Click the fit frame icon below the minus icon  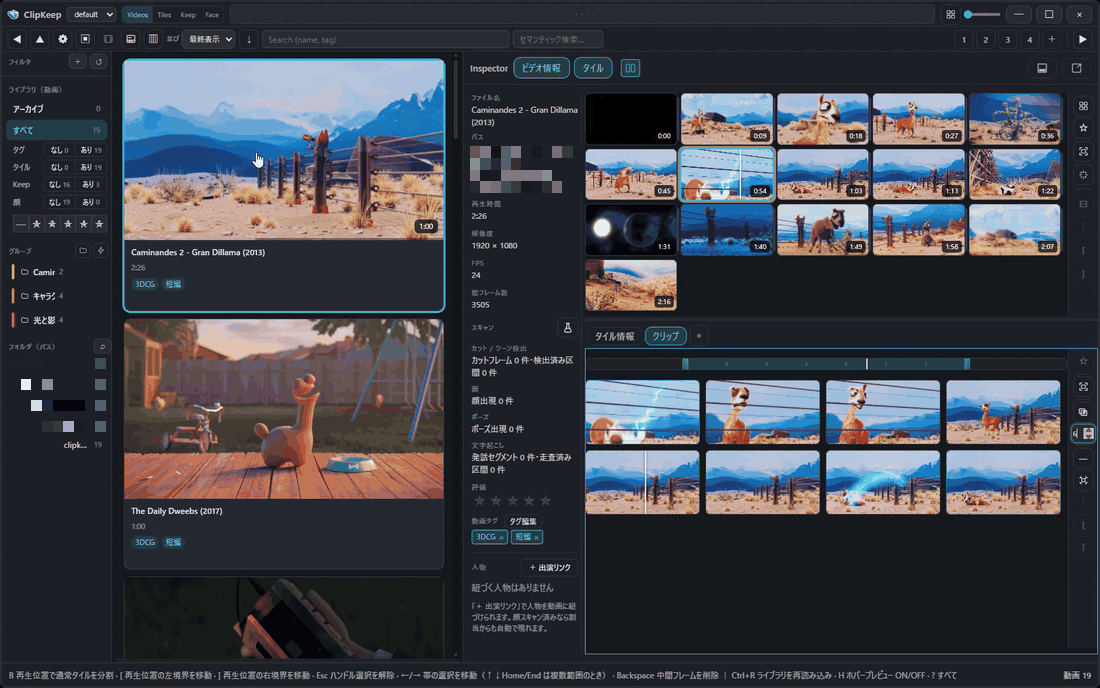coord(1083,480)
